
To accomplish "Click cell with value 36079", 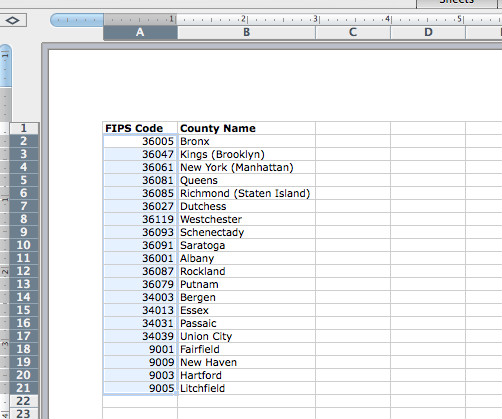I will pos(140,284).
